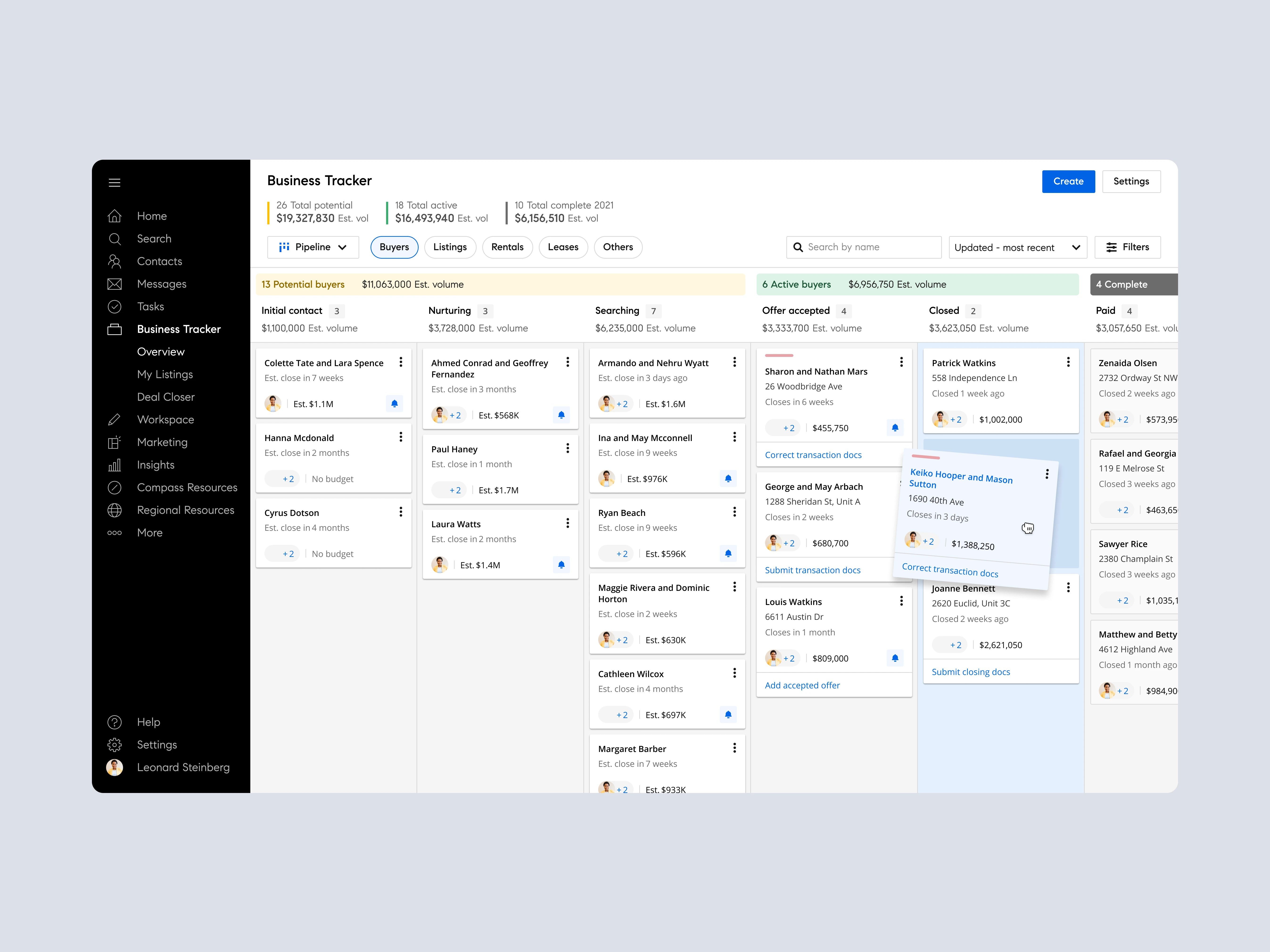Click the bell on Cathleen Wilcox card

[728, 715]
